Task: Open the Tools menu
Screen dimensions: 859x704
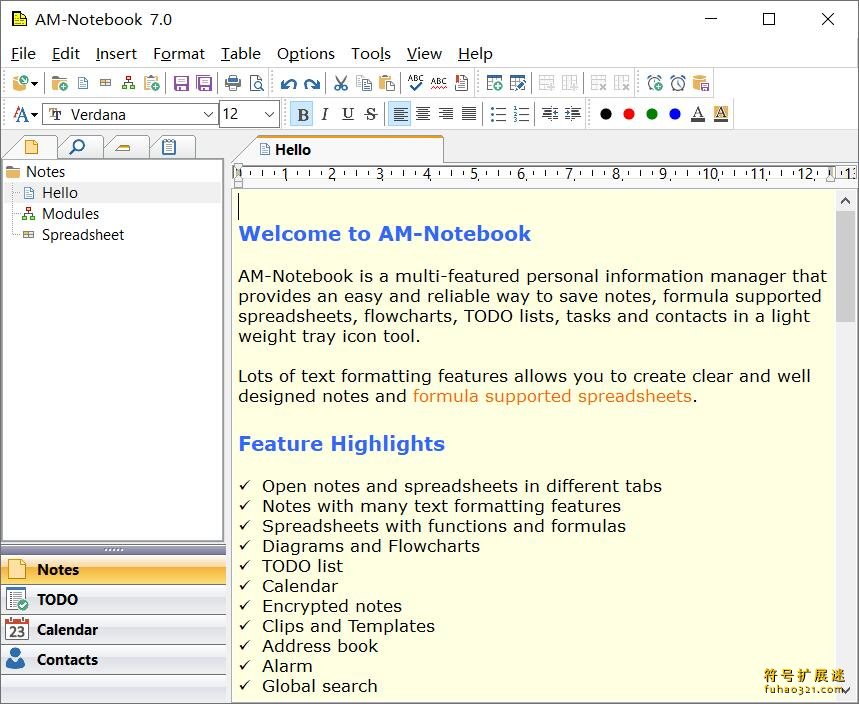Action: point(371,54)
